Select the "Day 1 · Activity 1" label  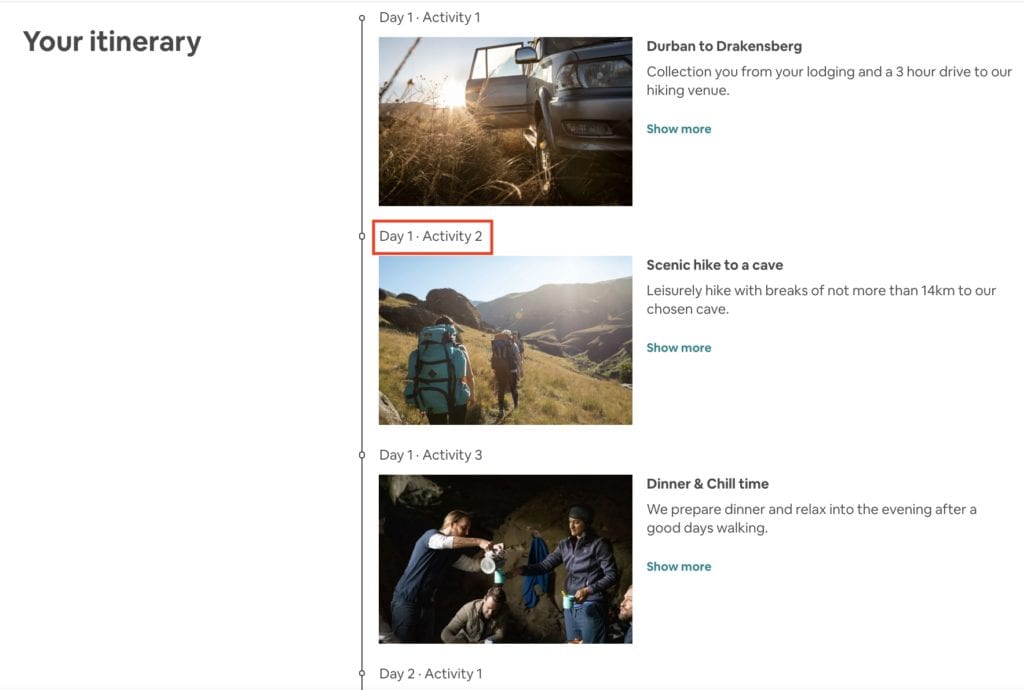tap(430, 16)
